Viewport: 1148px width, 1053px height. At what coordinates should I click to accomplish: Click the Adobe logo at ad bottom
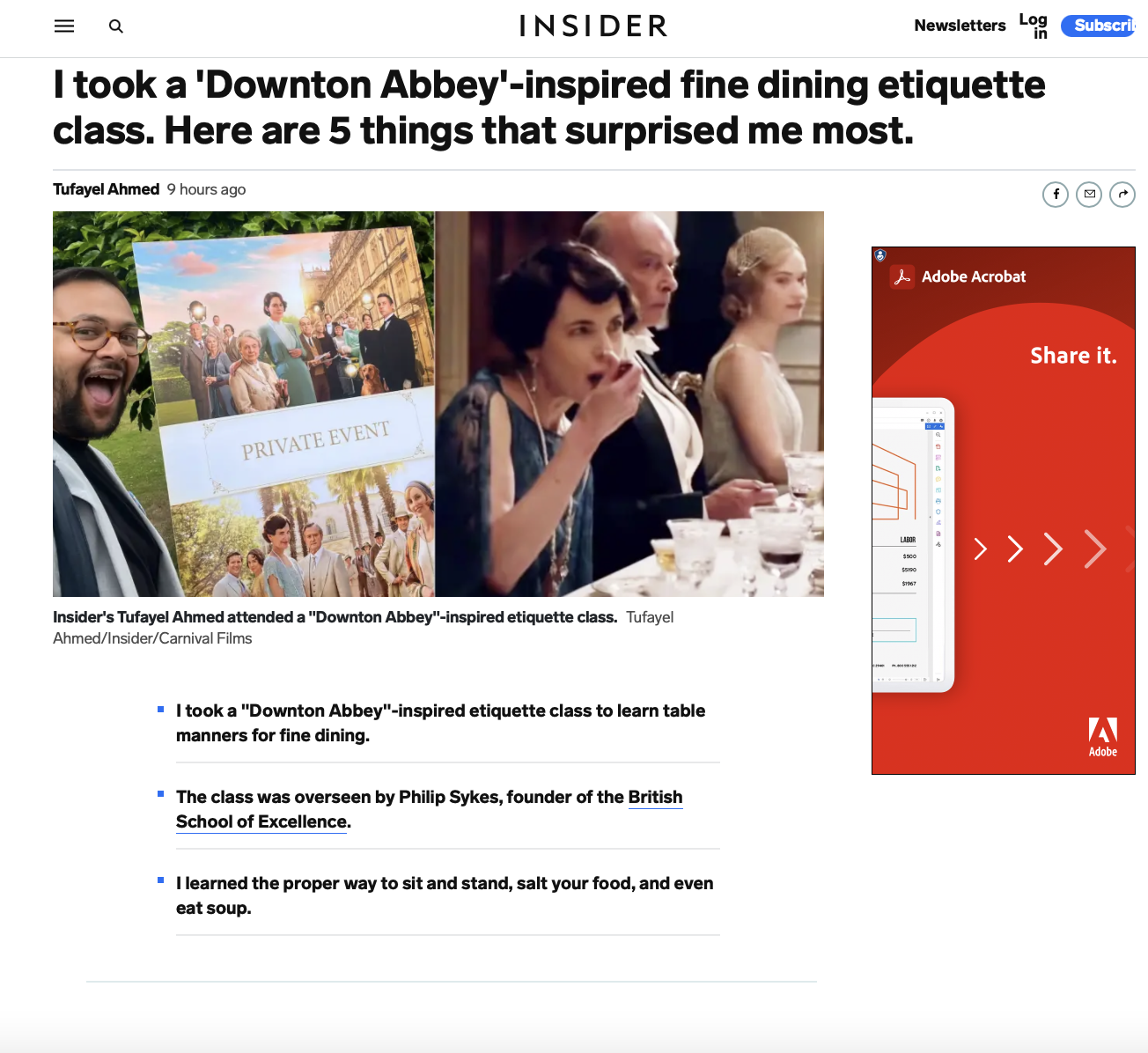(1103, 738)
